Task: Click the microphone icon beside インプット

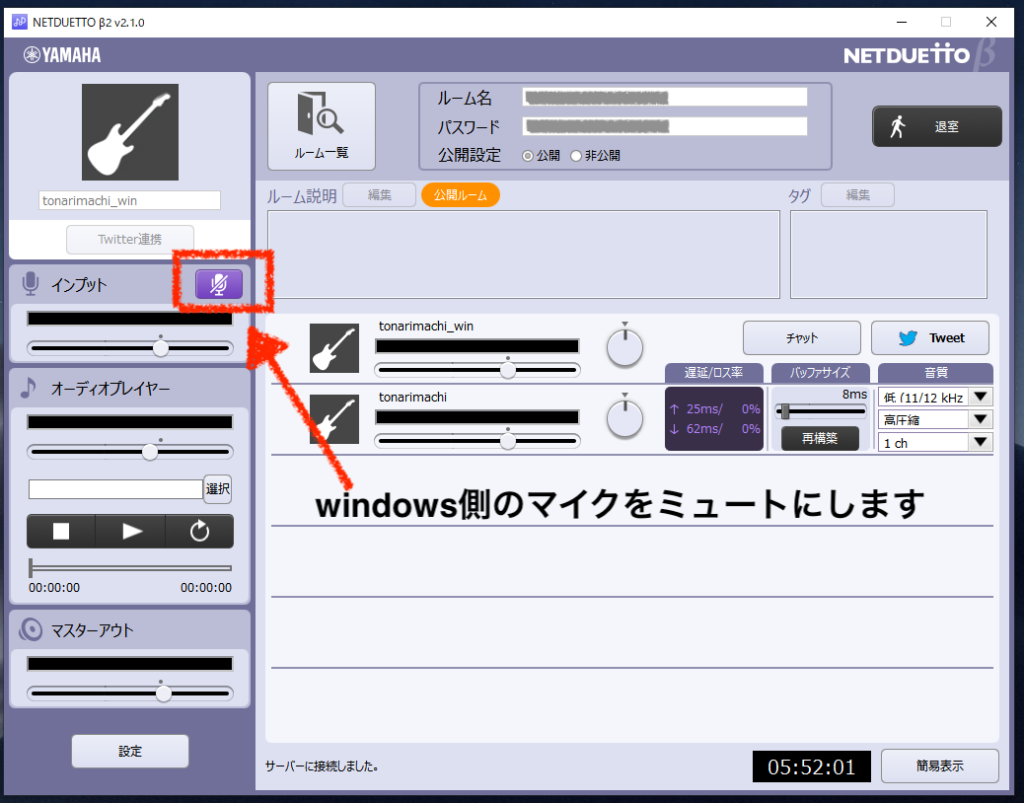Action: [x=30, y=284]
